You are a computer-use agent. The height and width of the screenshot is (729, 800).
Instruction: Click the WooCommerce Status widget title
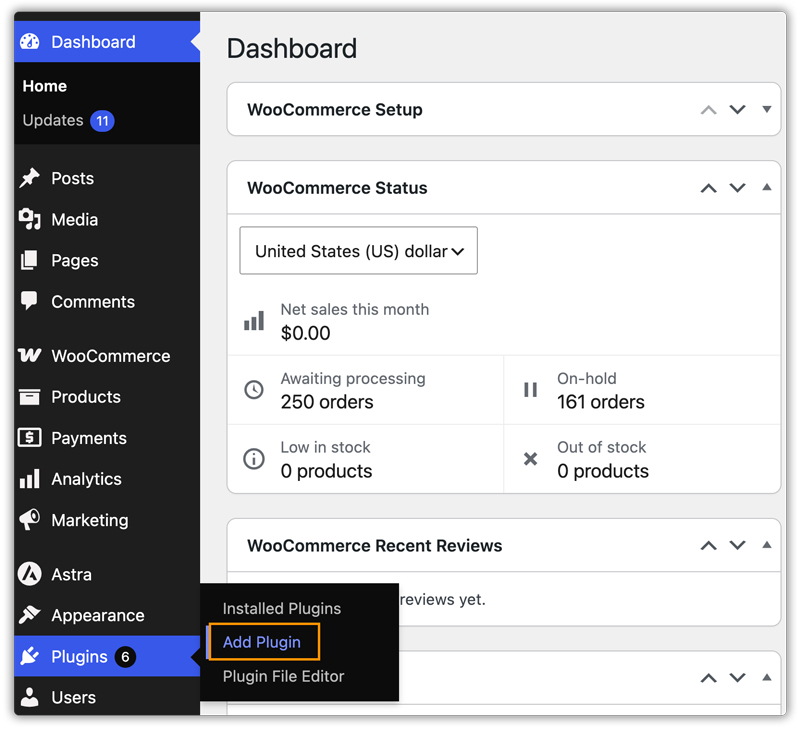coord(337,188)
